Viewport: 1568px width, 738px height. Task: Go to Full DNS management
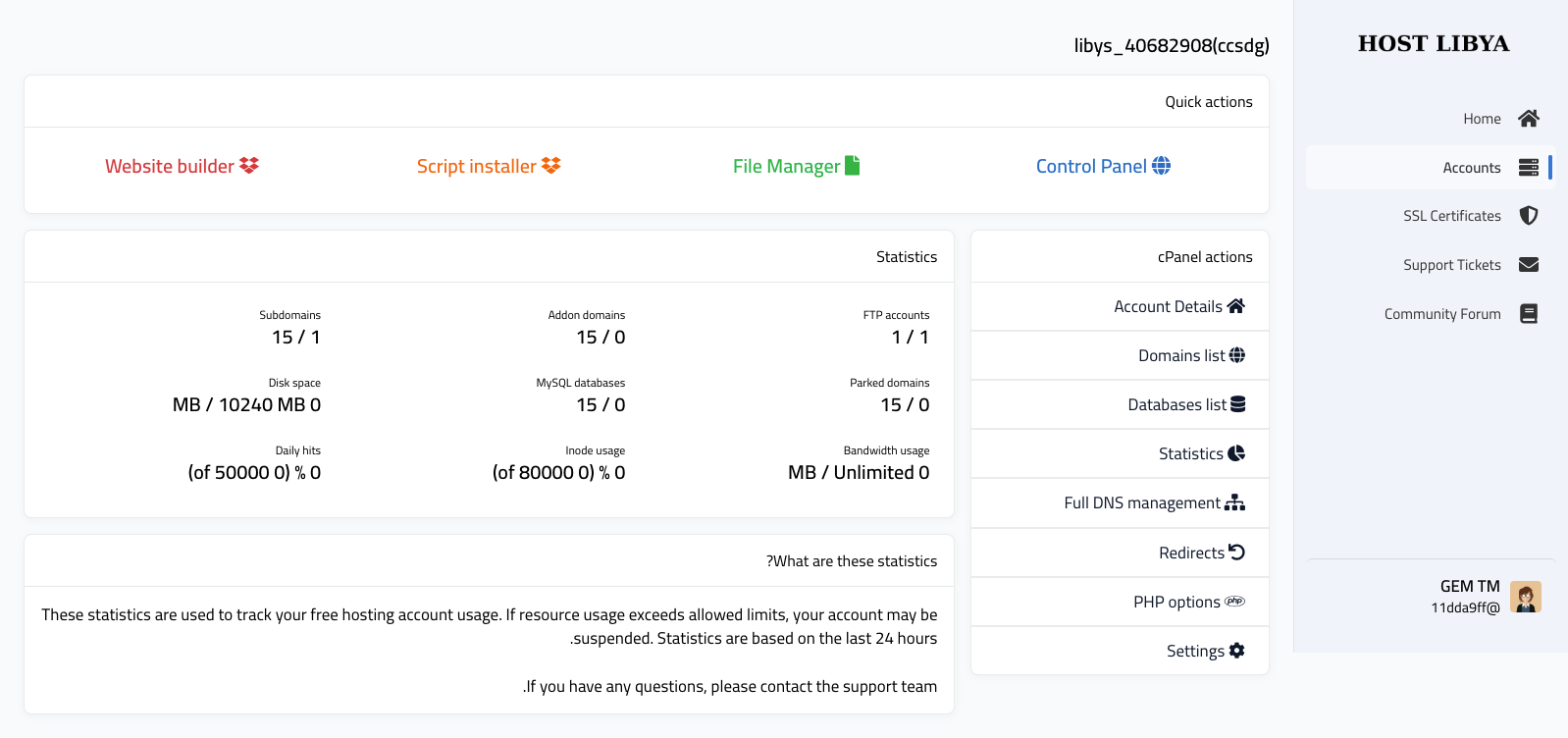click(1142, 503)
